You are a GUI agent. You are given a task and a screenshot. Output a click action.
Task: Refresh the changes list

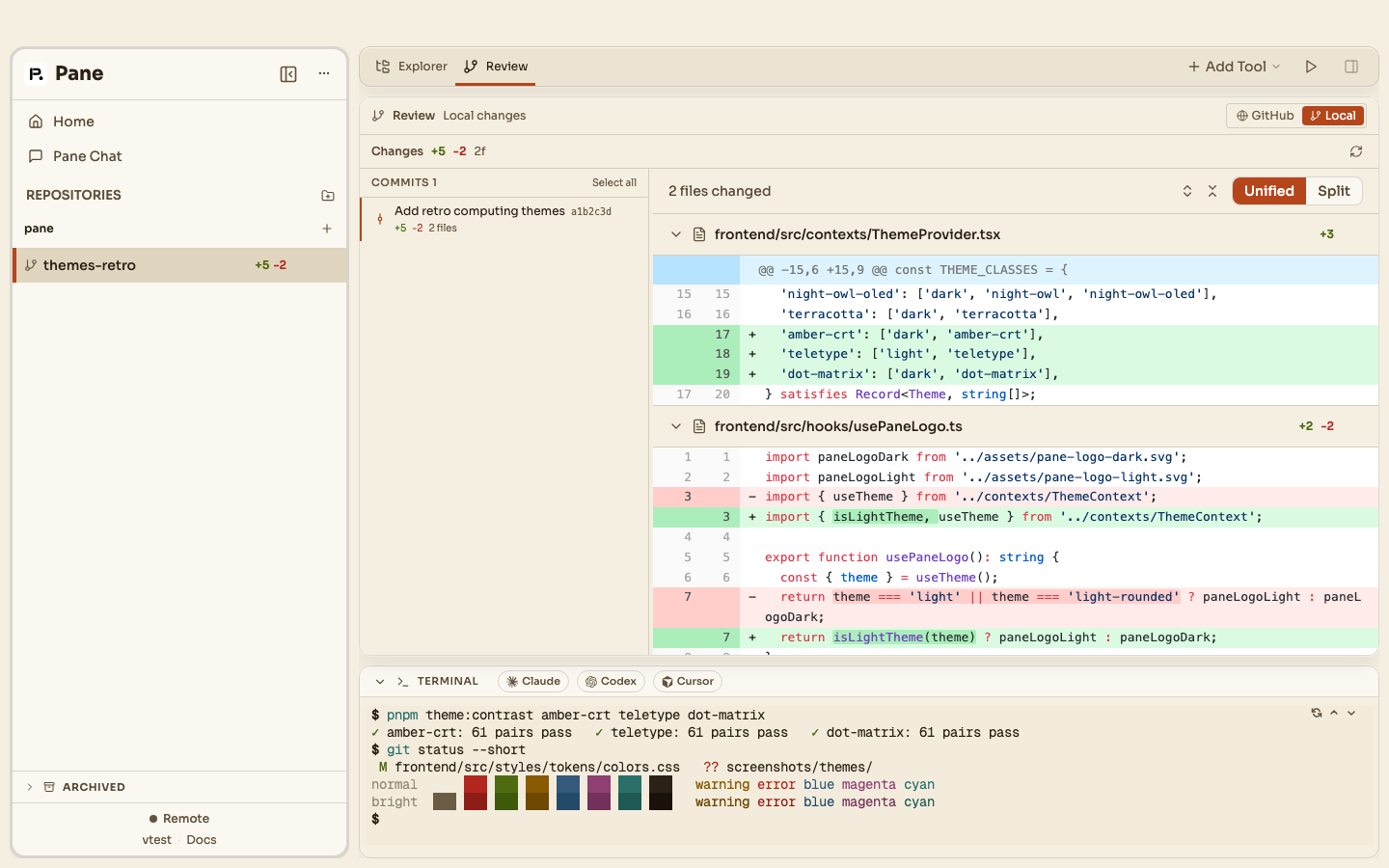pyautogui.click(x=1356, y=151)
